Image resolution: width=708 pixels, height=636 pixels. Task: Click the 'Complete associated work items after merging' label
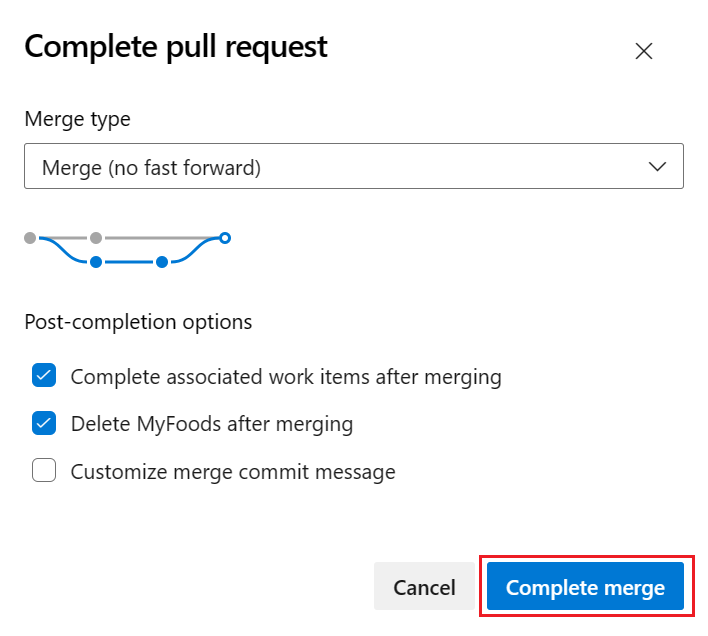pos(286,377)
